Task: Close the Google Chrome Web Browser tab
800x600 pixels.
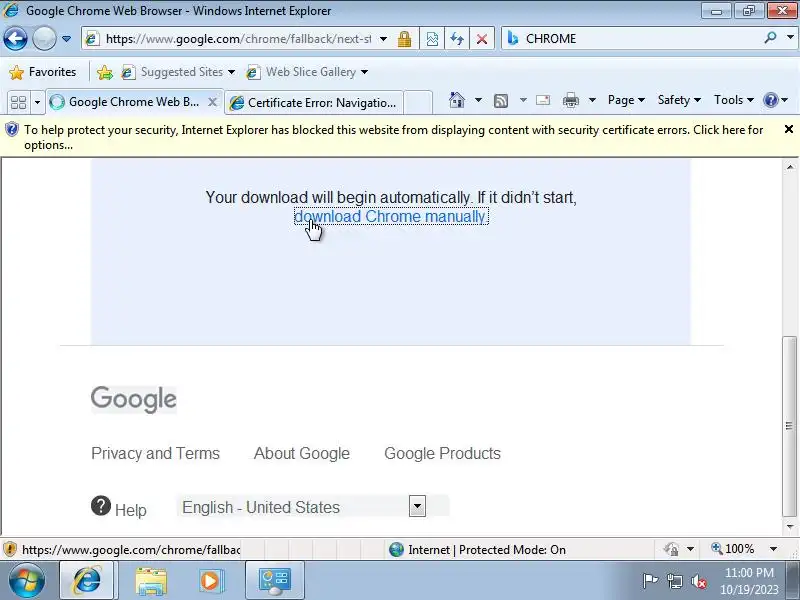Action: [x=213, y=102]
